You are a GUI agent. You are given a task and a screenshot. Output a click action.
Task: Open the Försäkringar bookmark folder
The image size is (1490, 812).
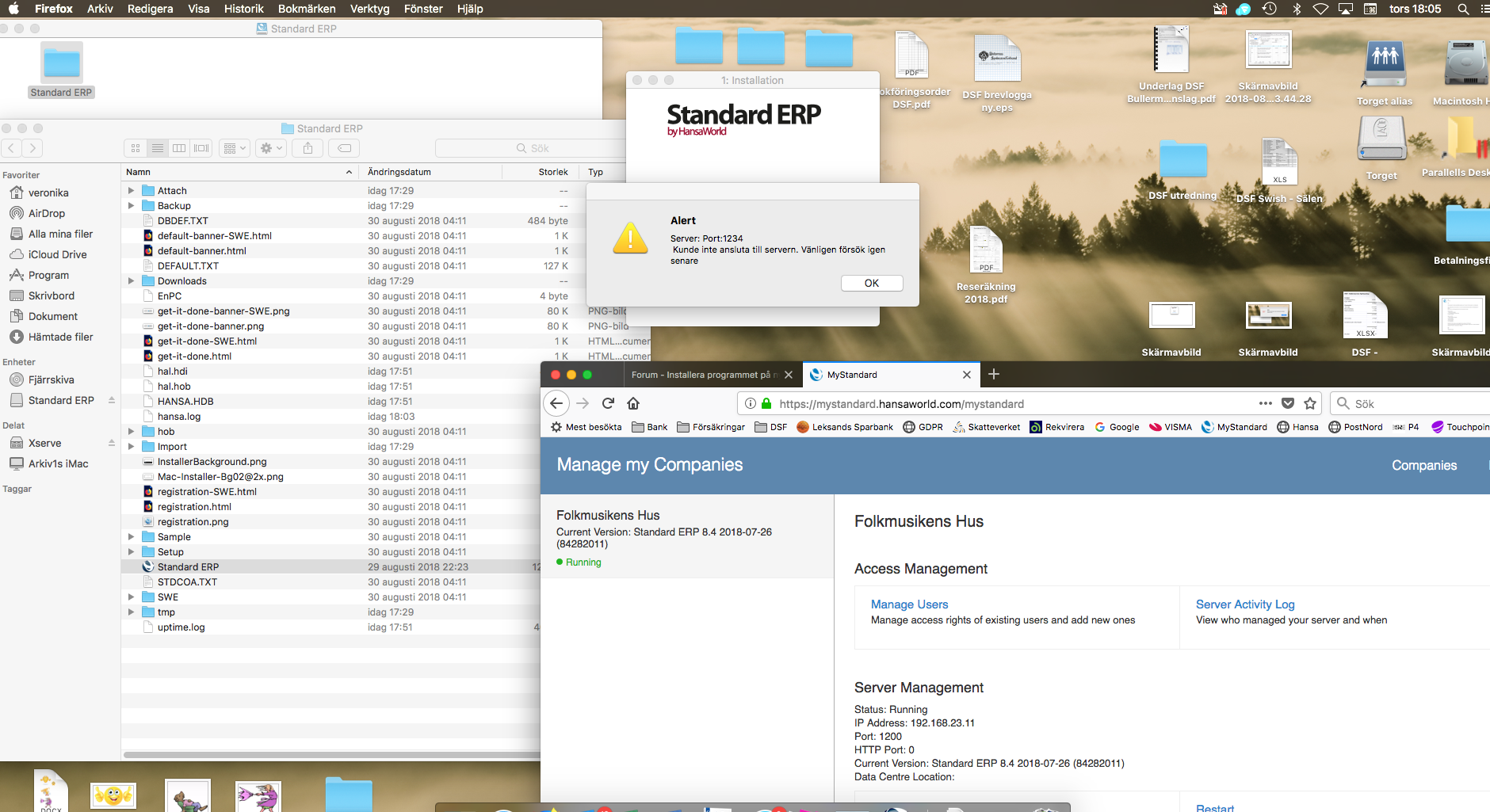711,427
